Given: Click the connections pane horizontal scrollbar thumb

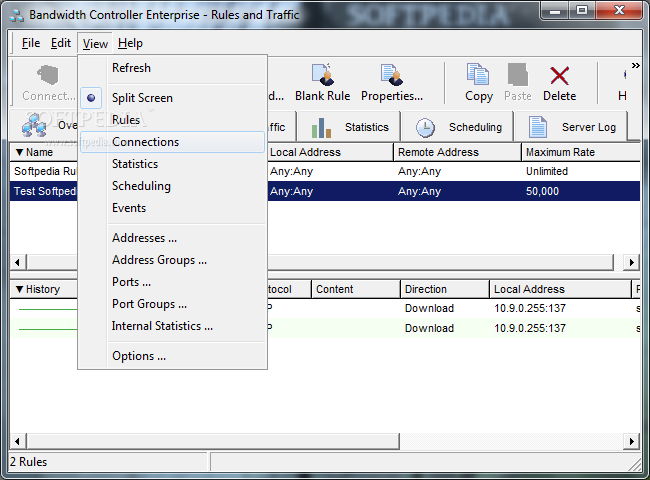Looking at the screenshot, I should point(213,441).
